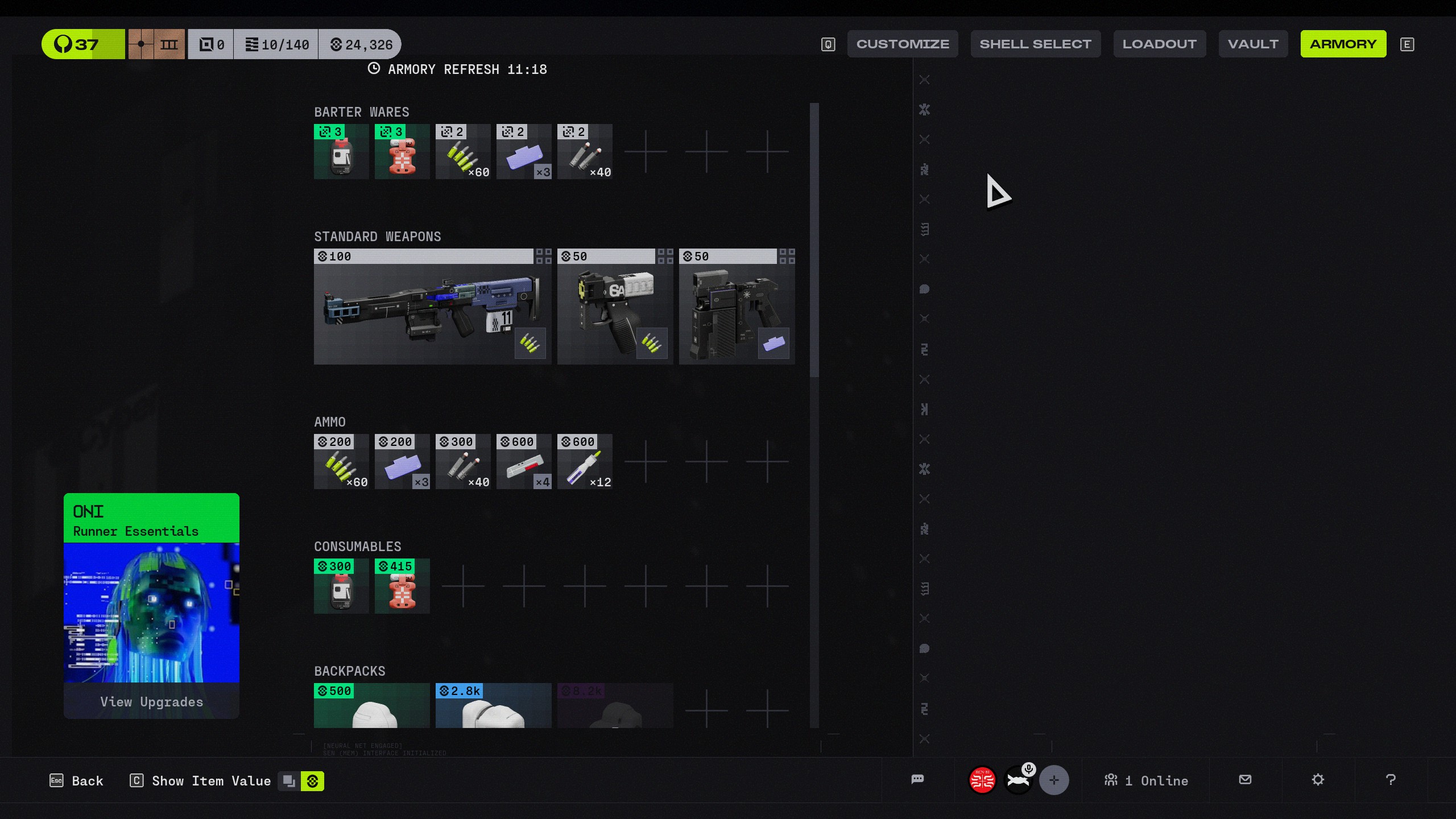Toggle item value to stack display
Screen dimensions: 1456x819
click(x=289, y=781)
